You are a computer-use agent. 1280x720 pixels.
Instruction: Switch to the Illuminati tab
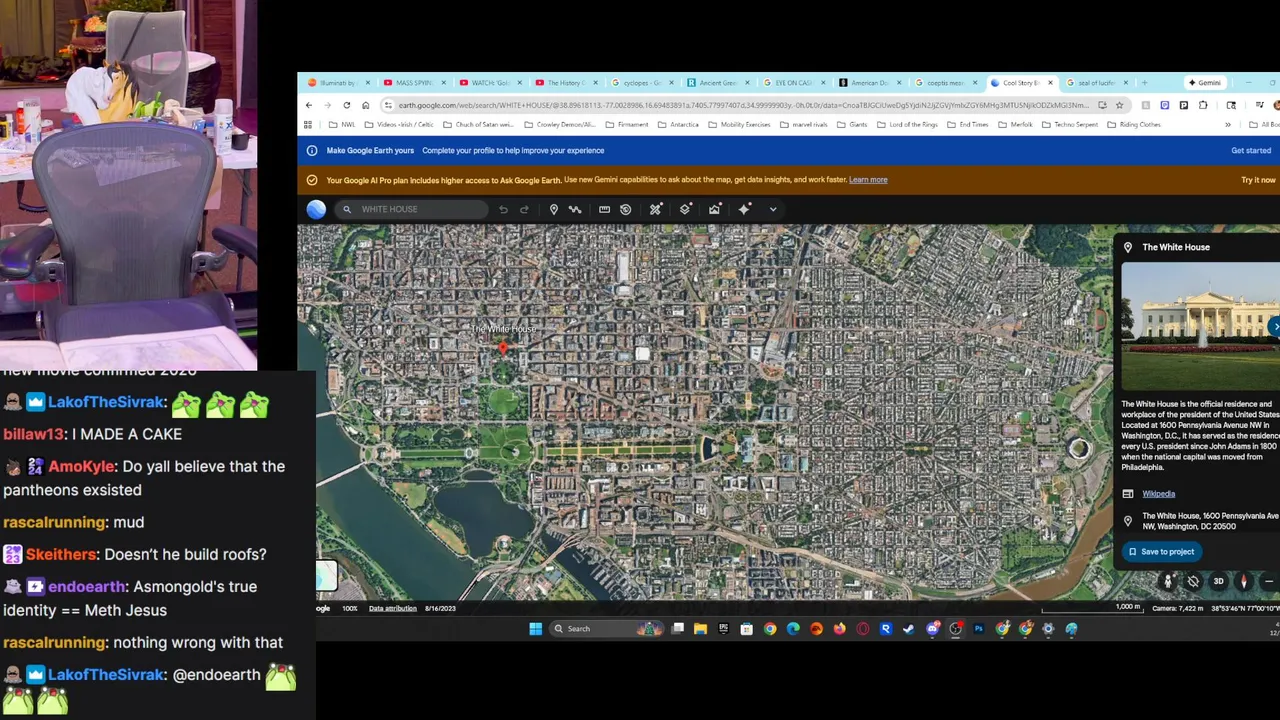[x=340, y=83]
